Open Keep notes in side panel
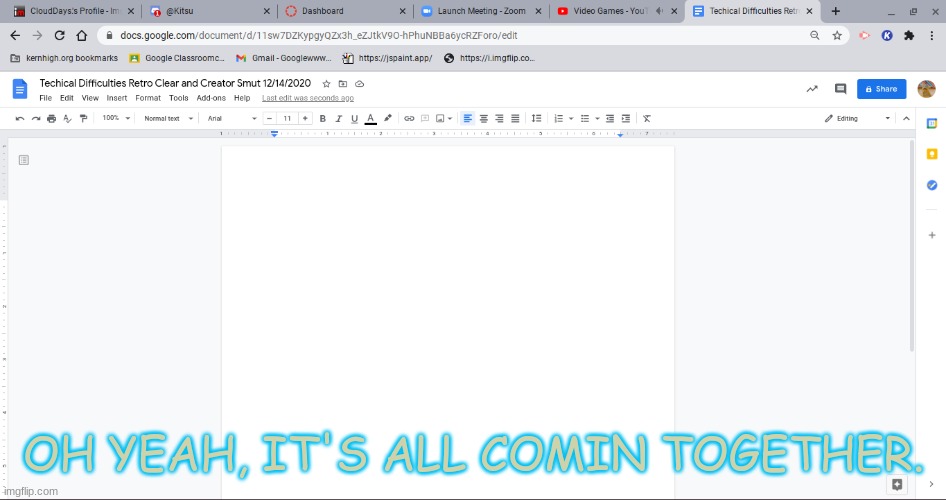 click(932, 154)
